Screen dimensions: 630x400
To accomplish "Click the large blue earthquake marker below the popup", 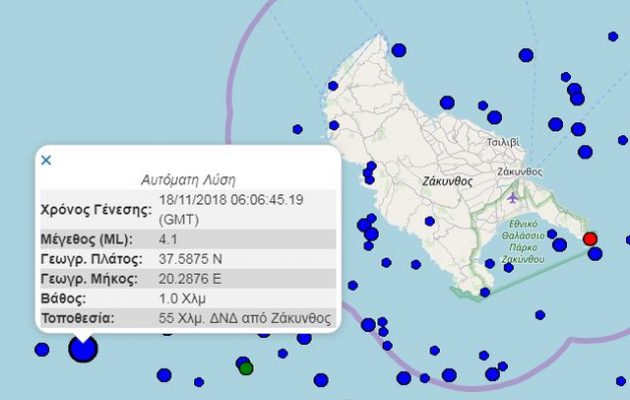I will (x=82, y=348).
